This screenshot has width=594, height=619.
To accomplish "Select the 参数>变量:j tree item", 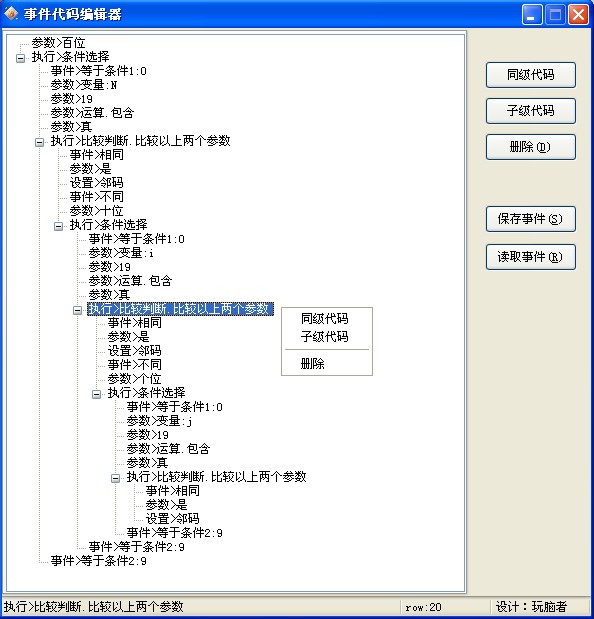I will pos(159,421).
